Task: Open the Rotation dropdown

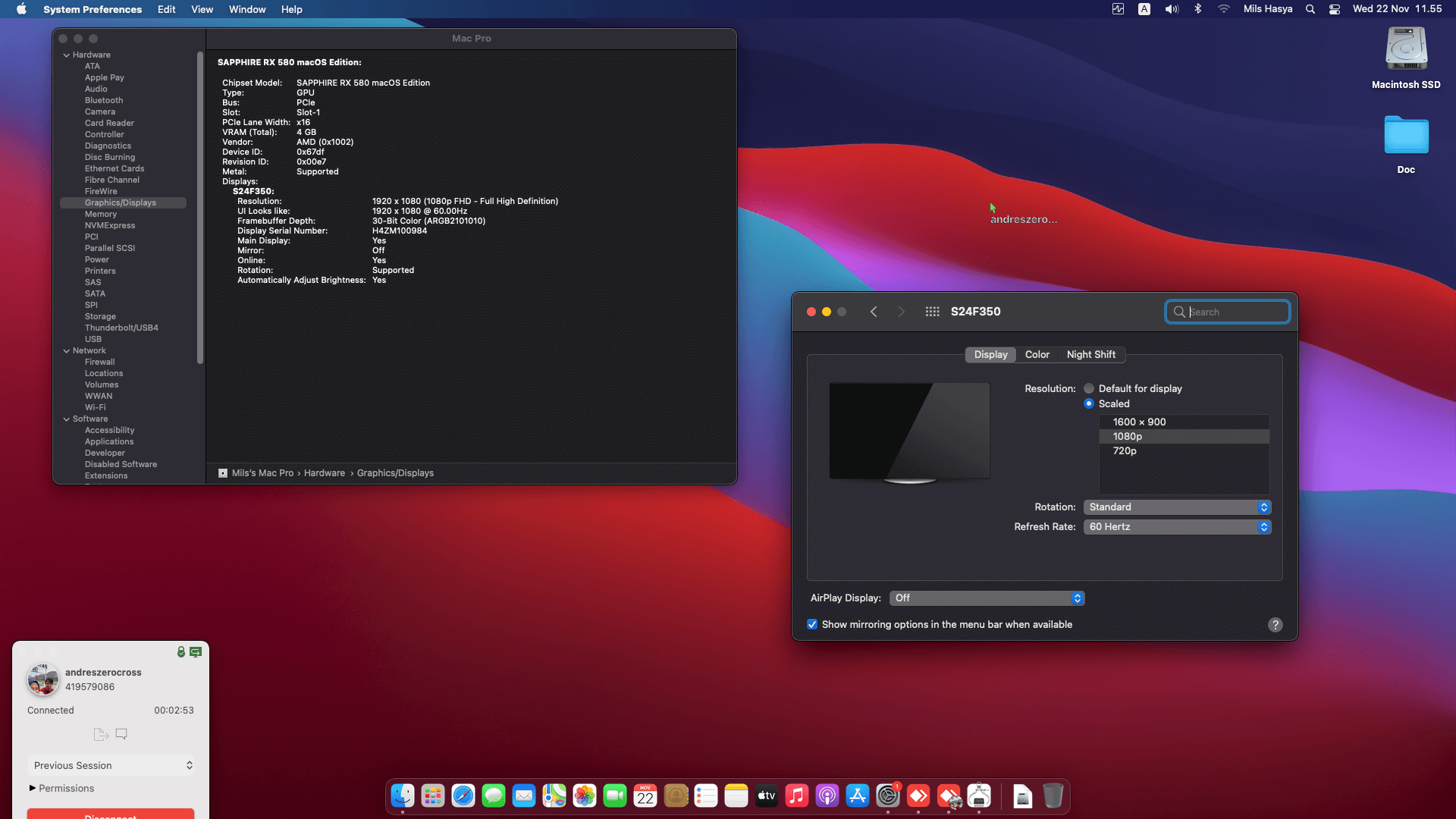Action: 1177,507
